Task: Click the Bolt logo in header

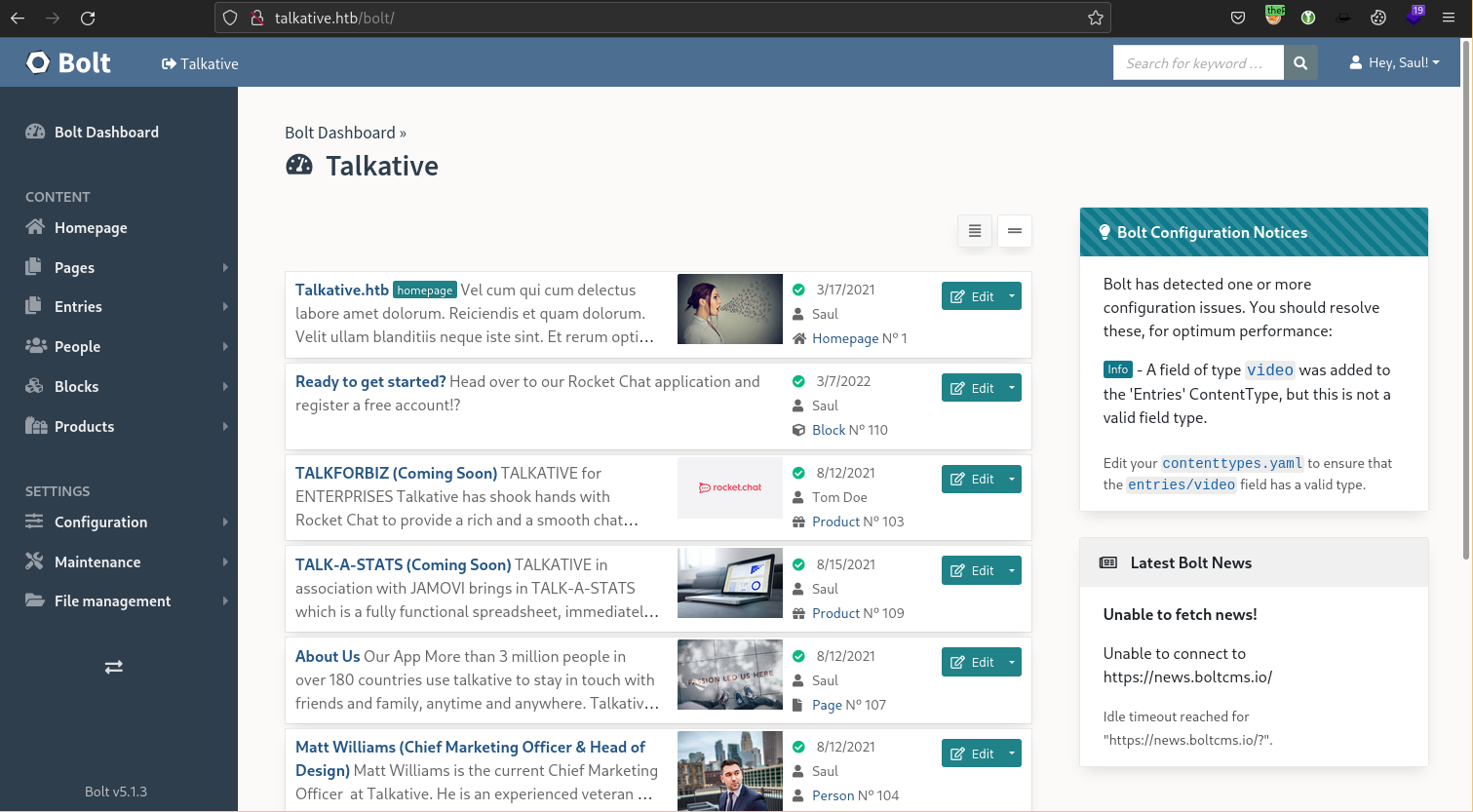Action: (x=68, y=63)
